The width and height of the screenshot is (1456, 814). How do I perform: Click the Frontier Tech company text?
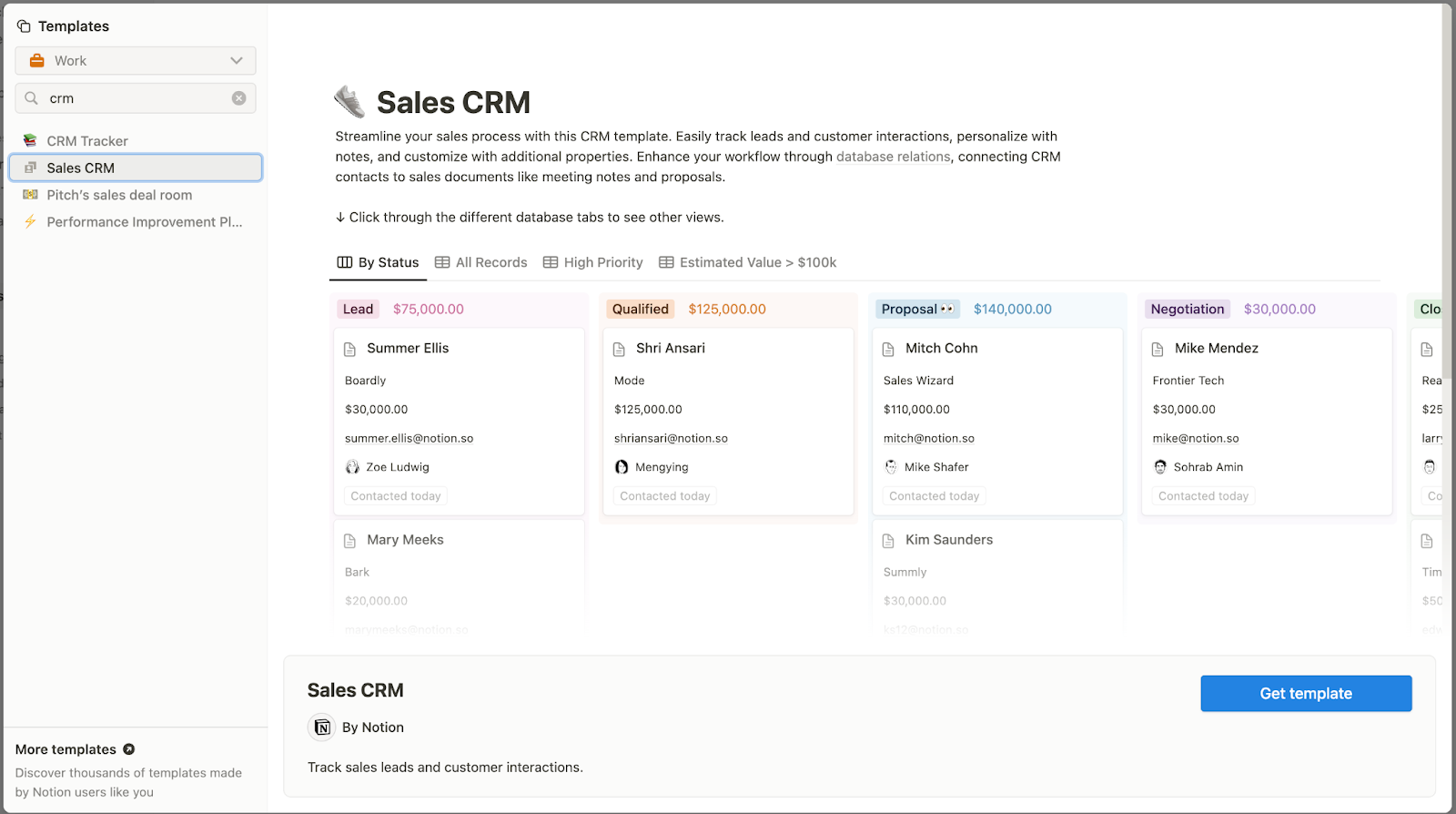tap(1188, 381)
